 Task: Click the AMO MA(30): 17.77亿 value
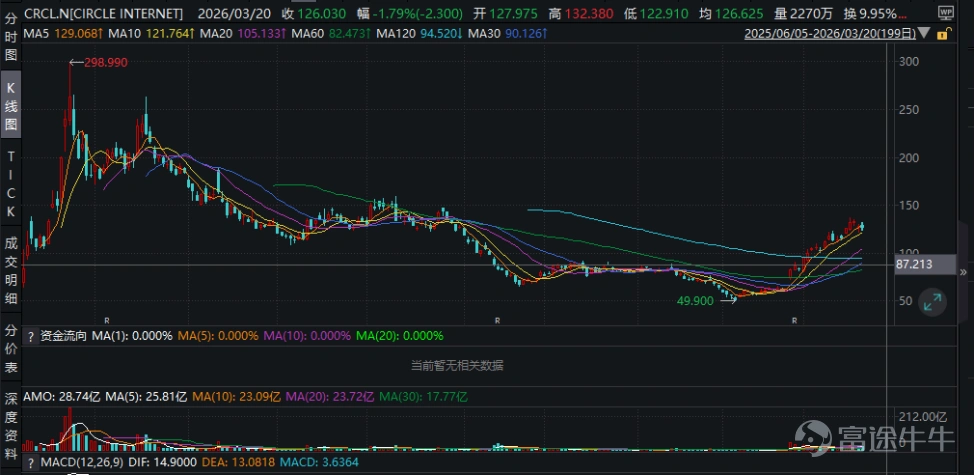[x=423, y=396]
